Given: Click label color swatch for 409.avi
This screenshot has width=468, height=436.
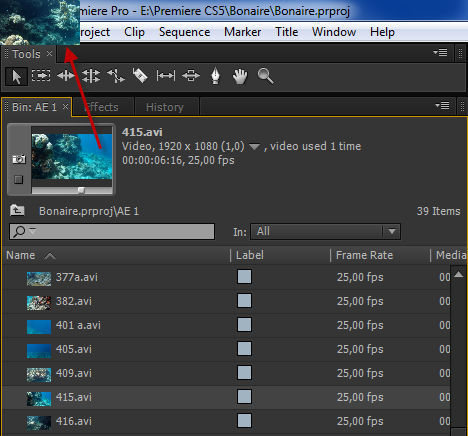Looking at the screenshot, I should click(x=244, y=373).
